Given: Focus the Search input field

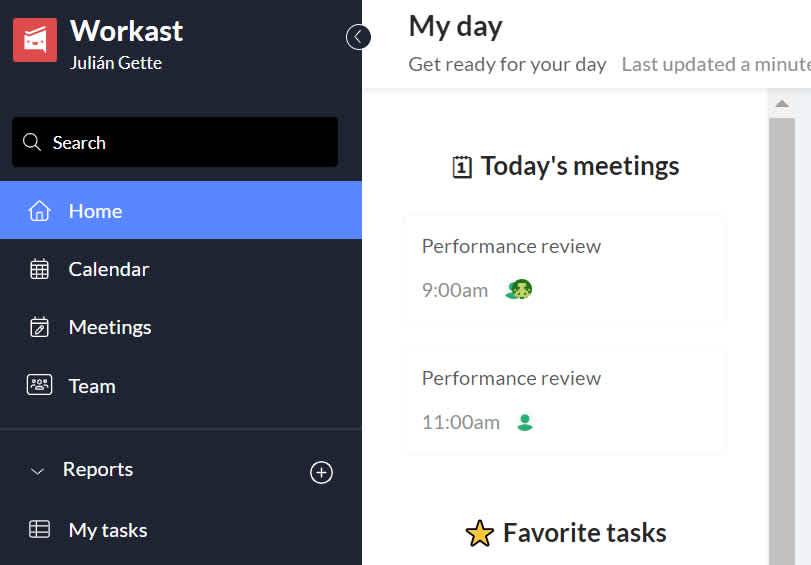Looking at the screenshot, I should [175, 142].
